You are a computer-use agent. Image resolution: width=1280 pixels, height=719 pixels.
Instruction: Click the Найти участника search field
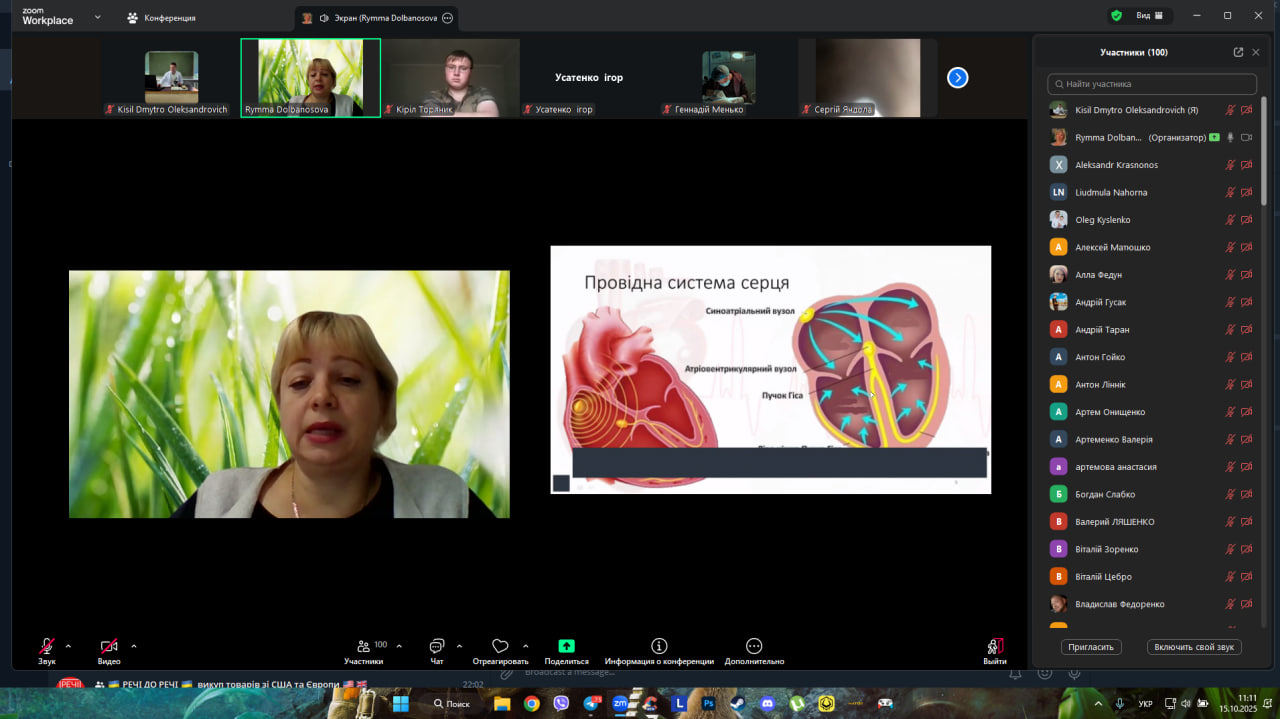1152,84
